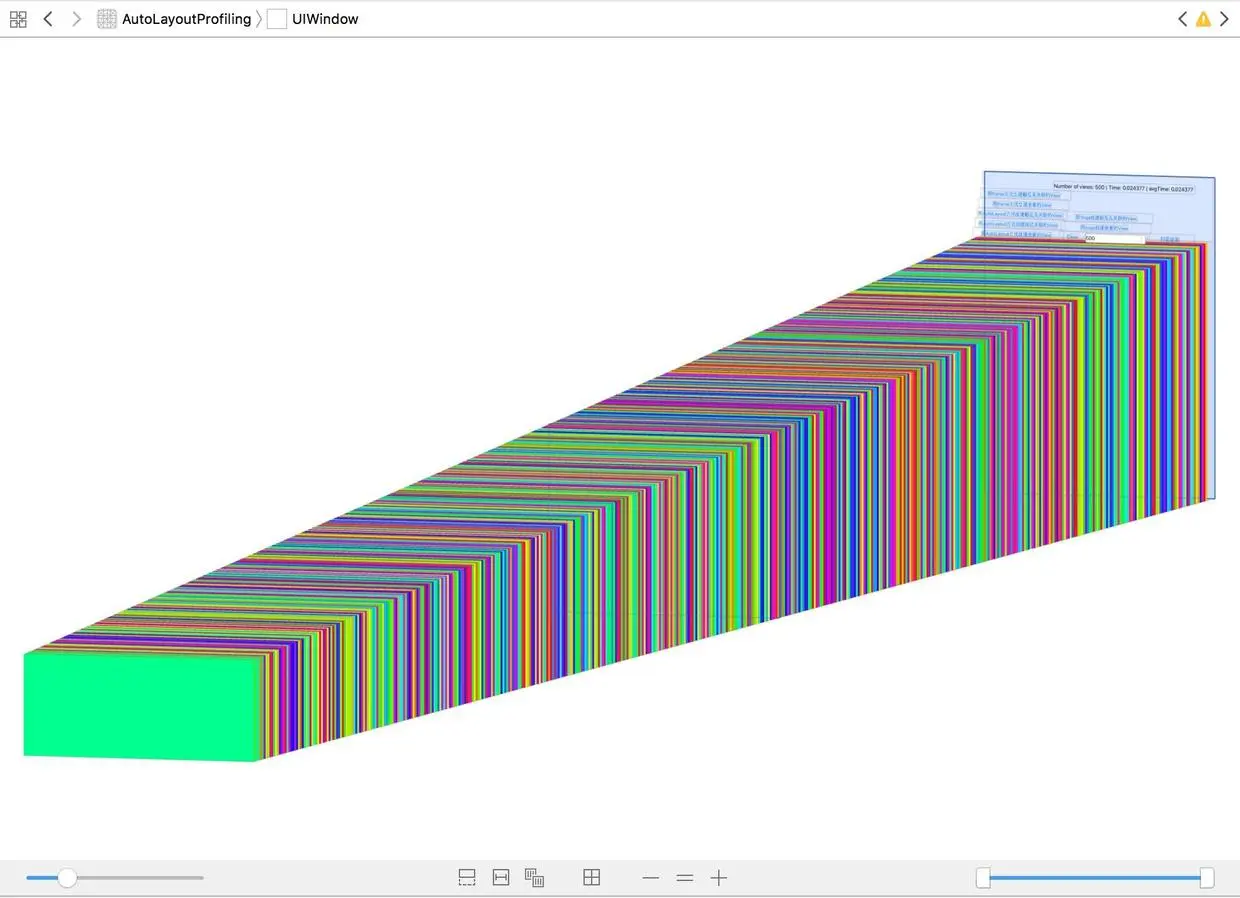Open the adjust view mode menu
The width and height of the screenshot is (1240, 898).
535,878
